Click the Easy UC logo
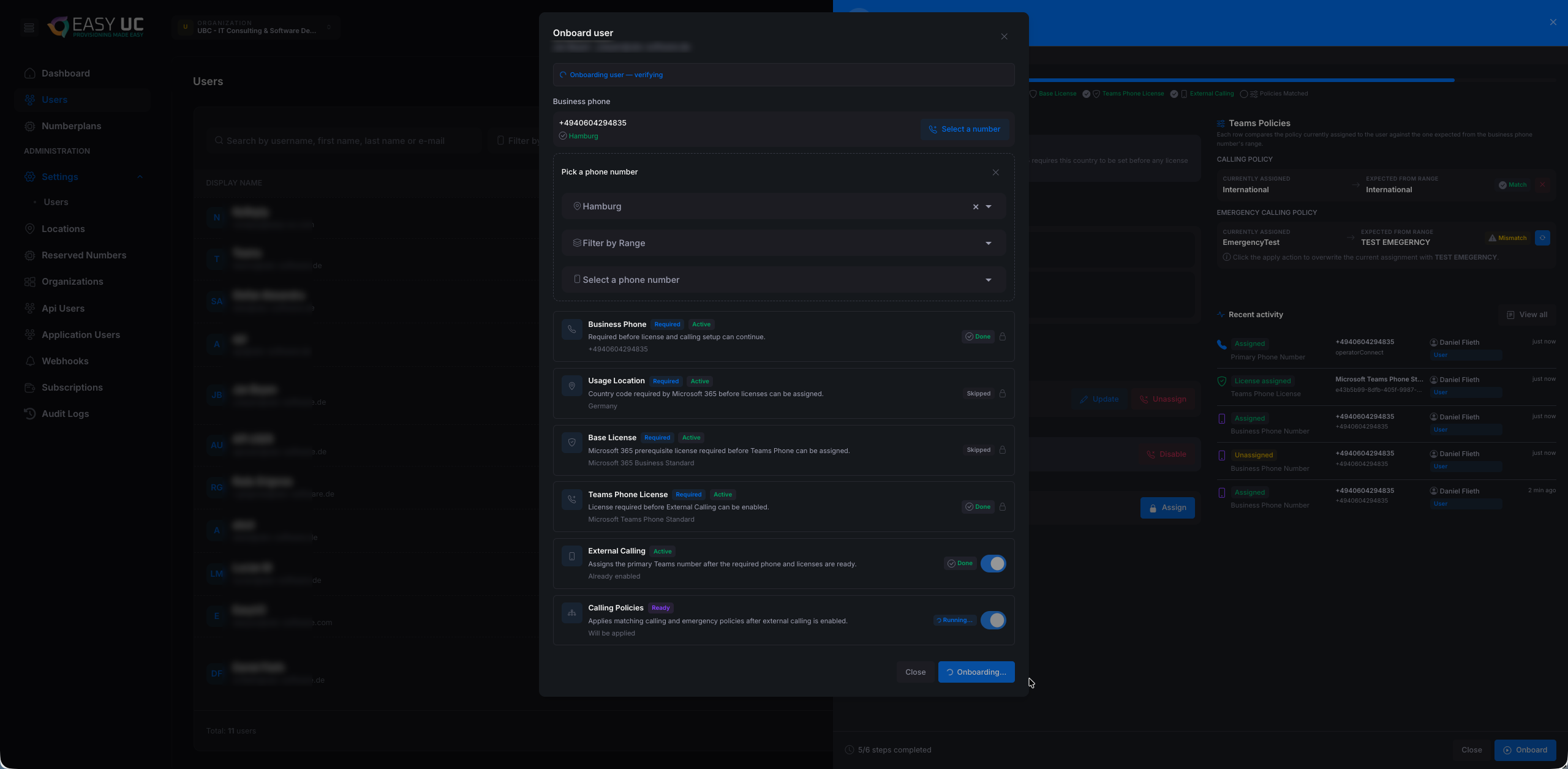Viewport: 1568px width, 769px height. point(97,27)
